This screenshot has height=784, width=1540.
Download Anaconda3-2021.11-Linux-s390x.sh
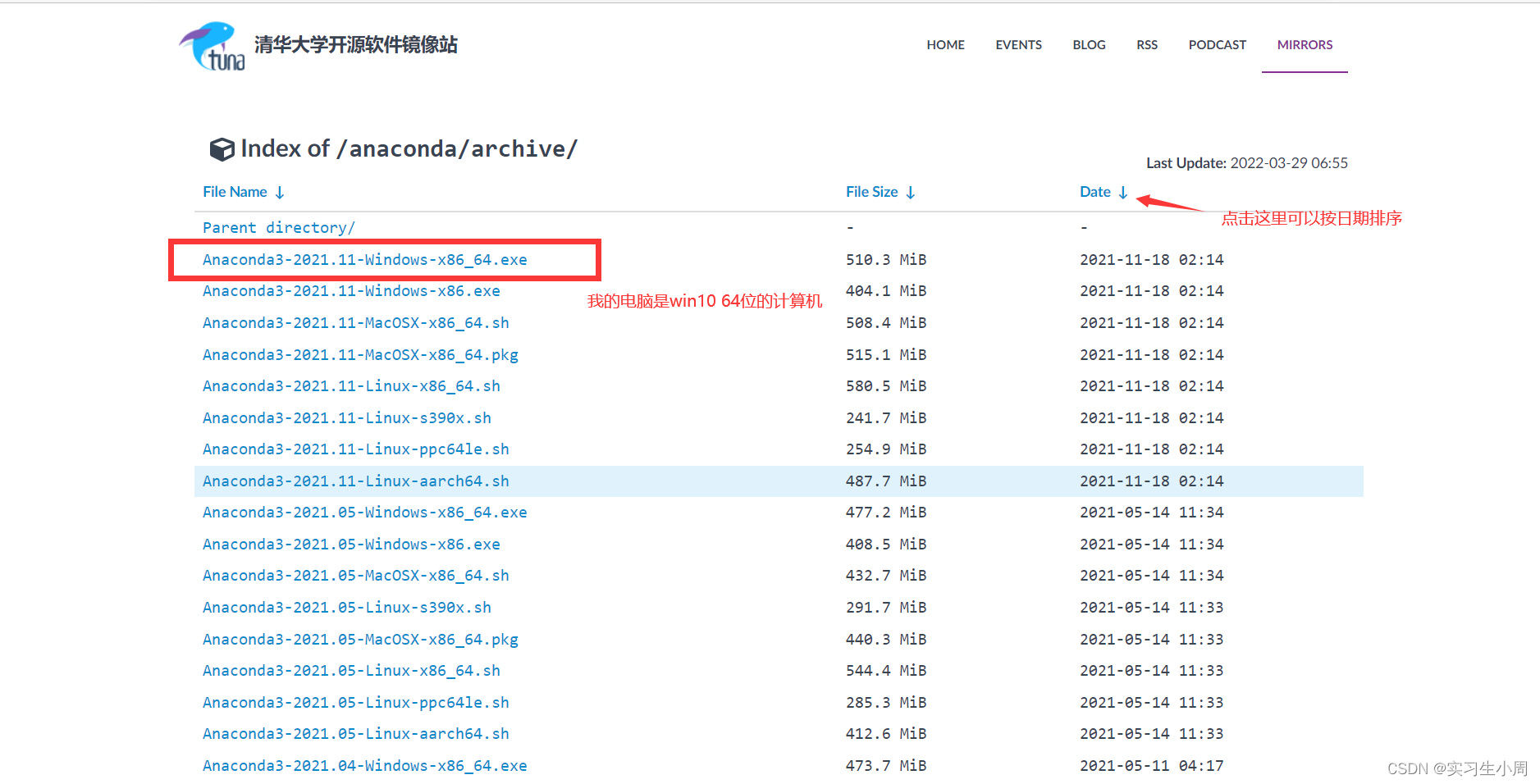click(x=347, y=418)
